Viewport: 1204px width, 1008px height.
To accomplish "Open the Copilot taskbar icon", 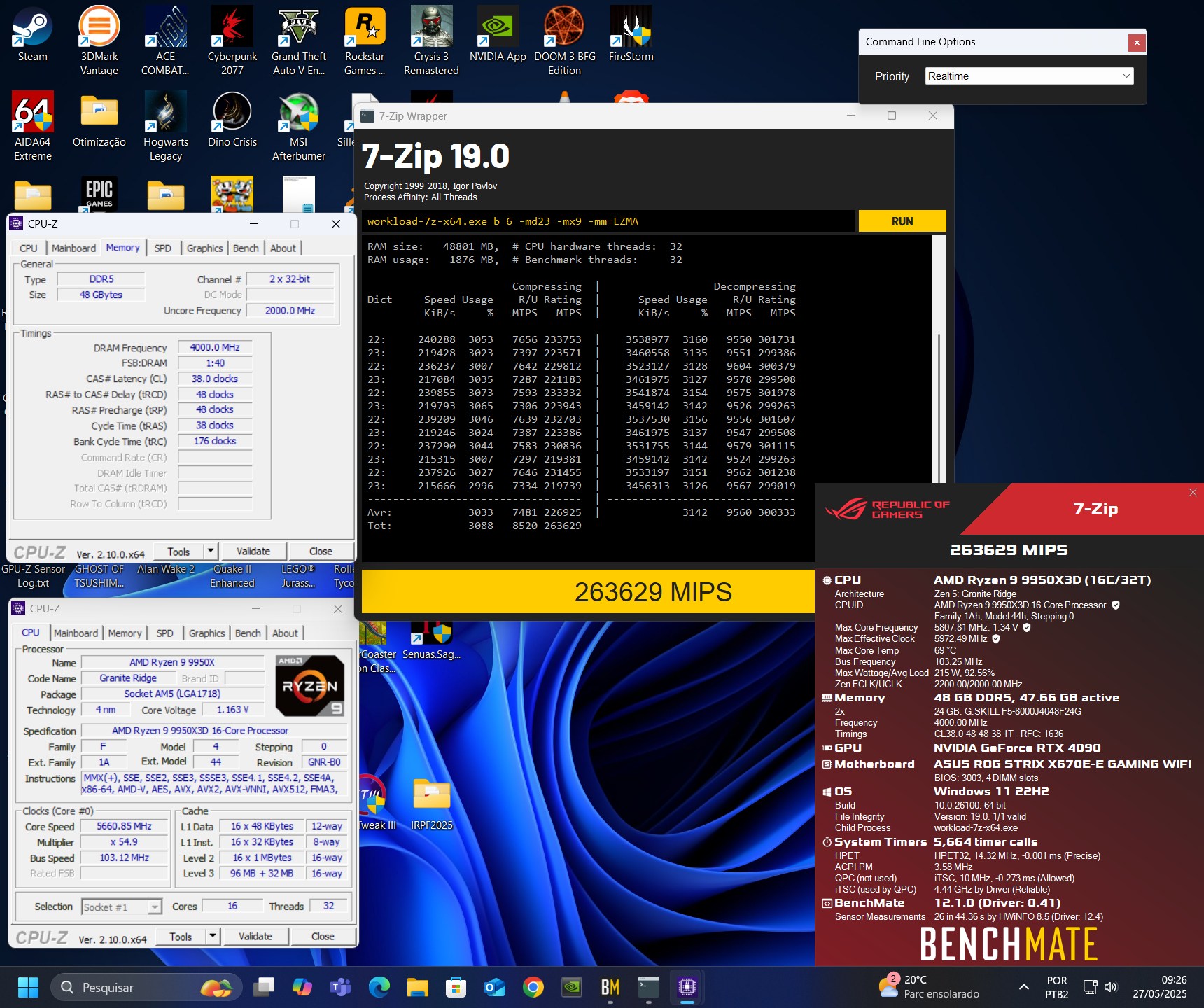I will pyautogui.click(x=302, y=987).
